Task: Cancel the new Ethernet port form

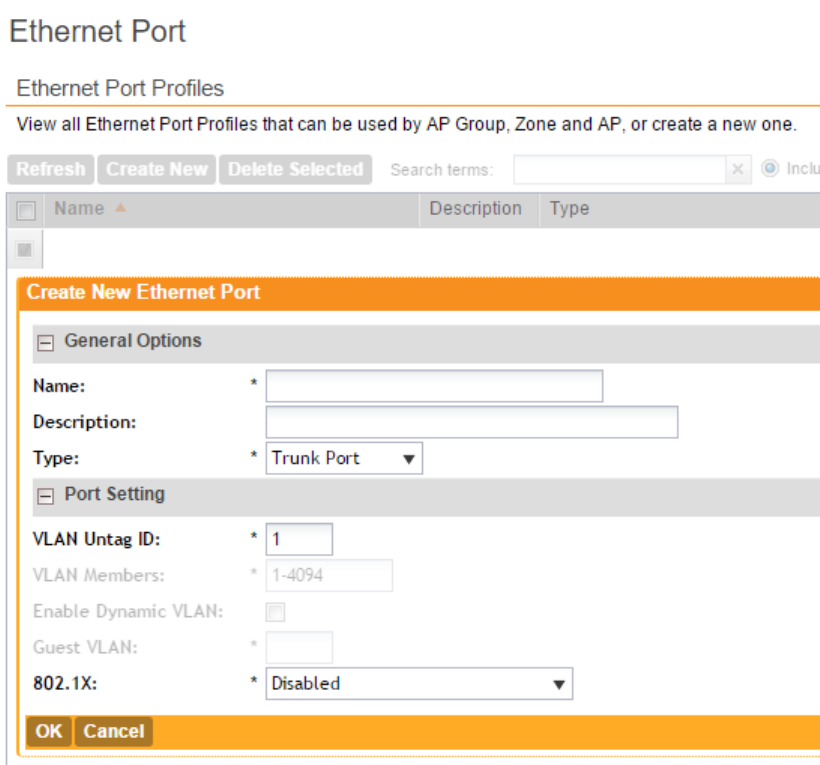Action: coord(113,731)
